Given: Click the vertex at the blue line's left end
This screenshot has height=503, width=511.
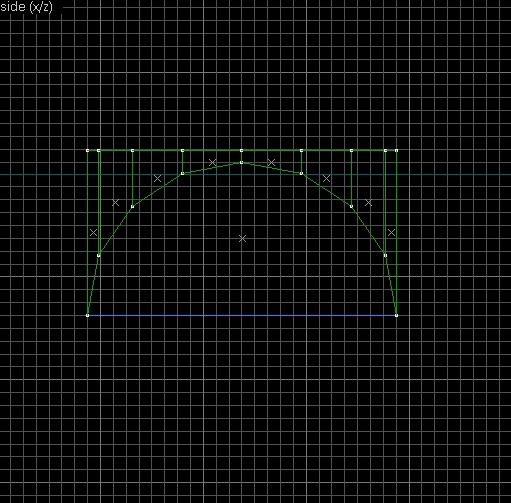Looking at the screenshot, I should click(88, 315).
